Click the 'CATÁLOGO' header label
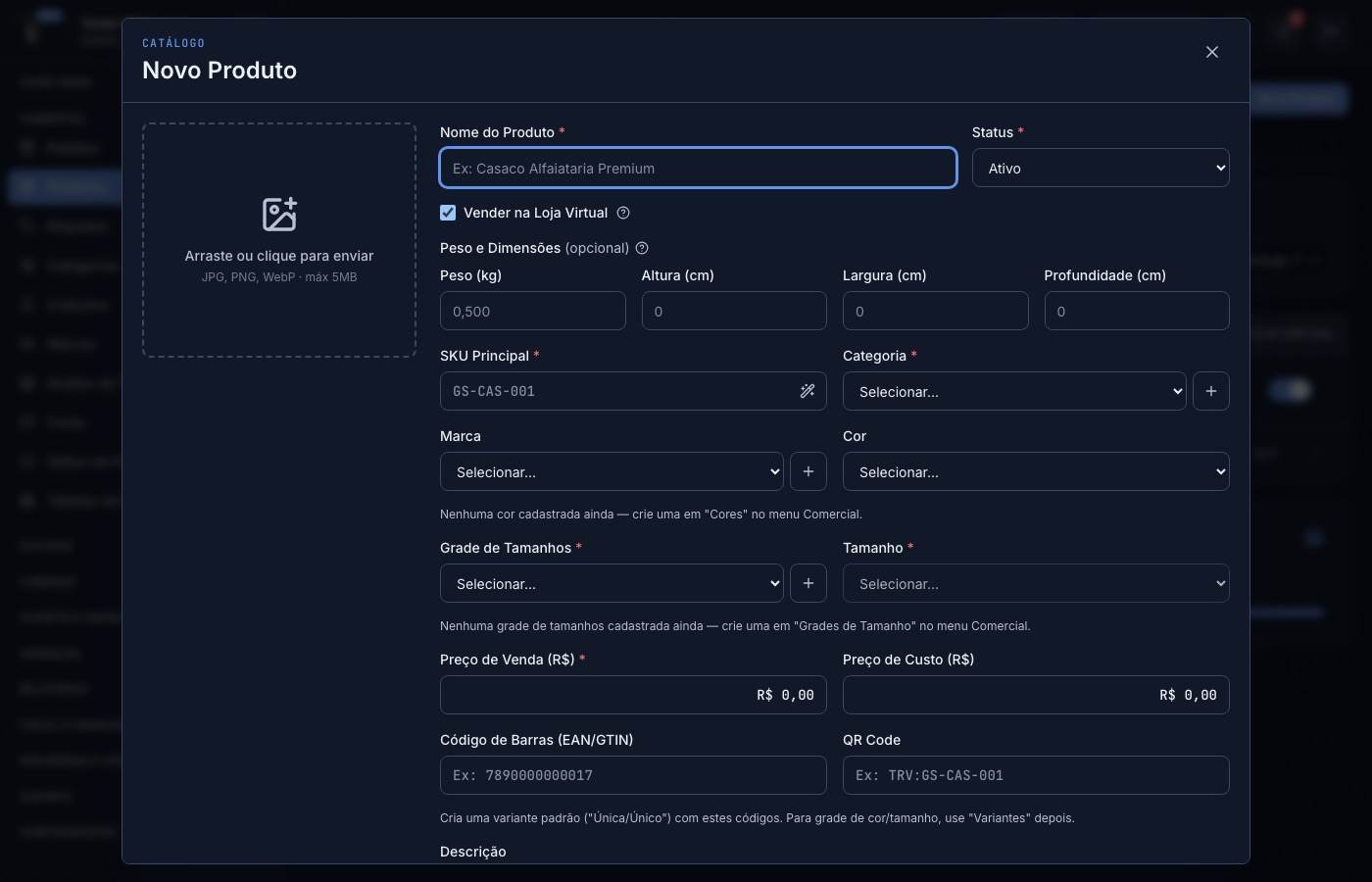 (x=173, y=43)
